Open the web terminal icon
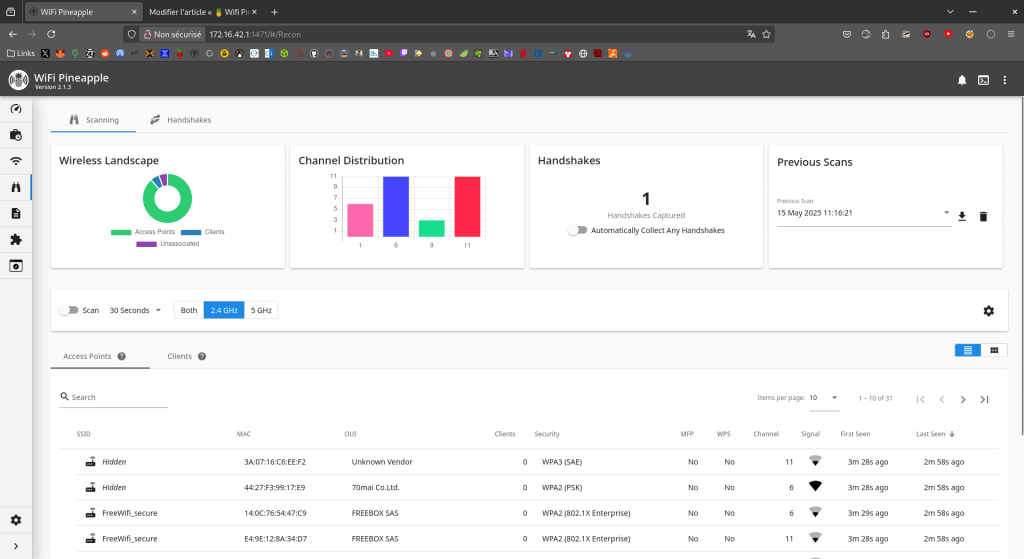 [984, 80]
